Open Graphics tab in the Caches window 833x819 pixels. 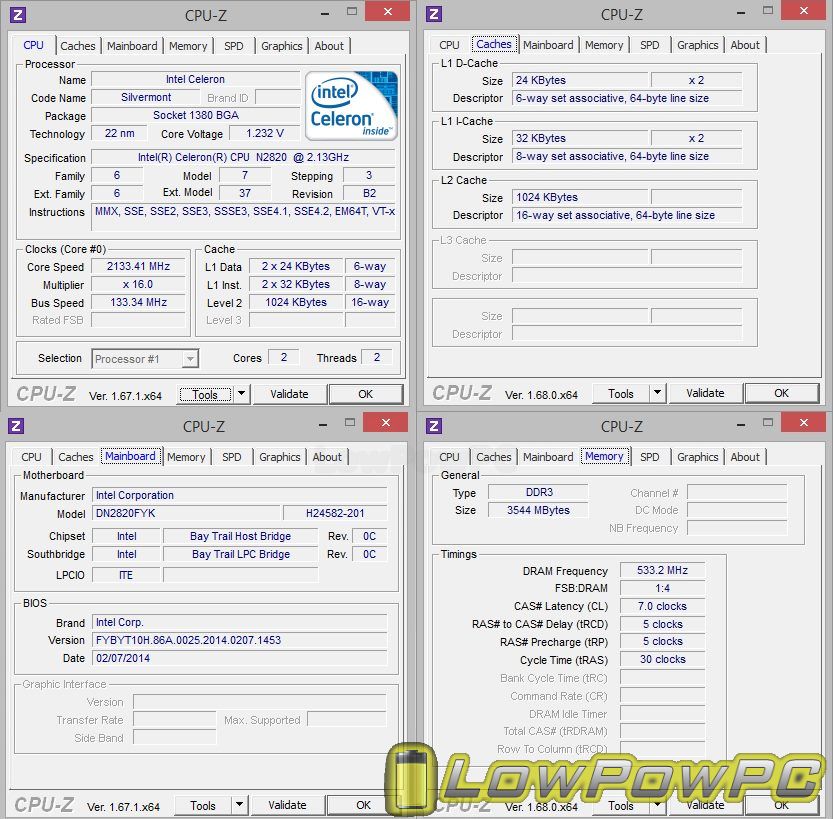point(698,45)
